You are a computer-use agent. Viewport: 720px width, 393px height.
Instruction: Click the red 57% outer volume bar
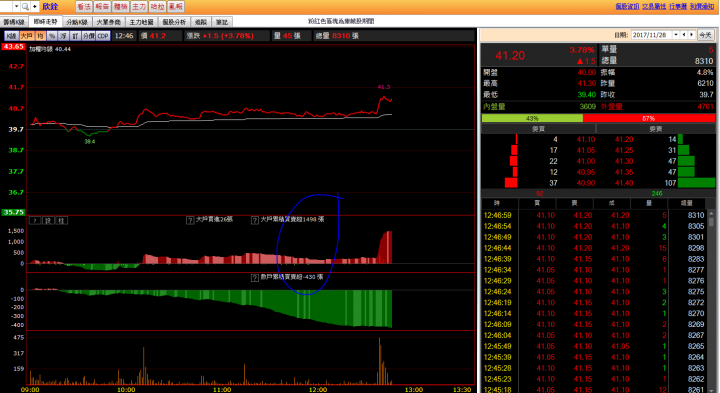click(x=649, y=118)
